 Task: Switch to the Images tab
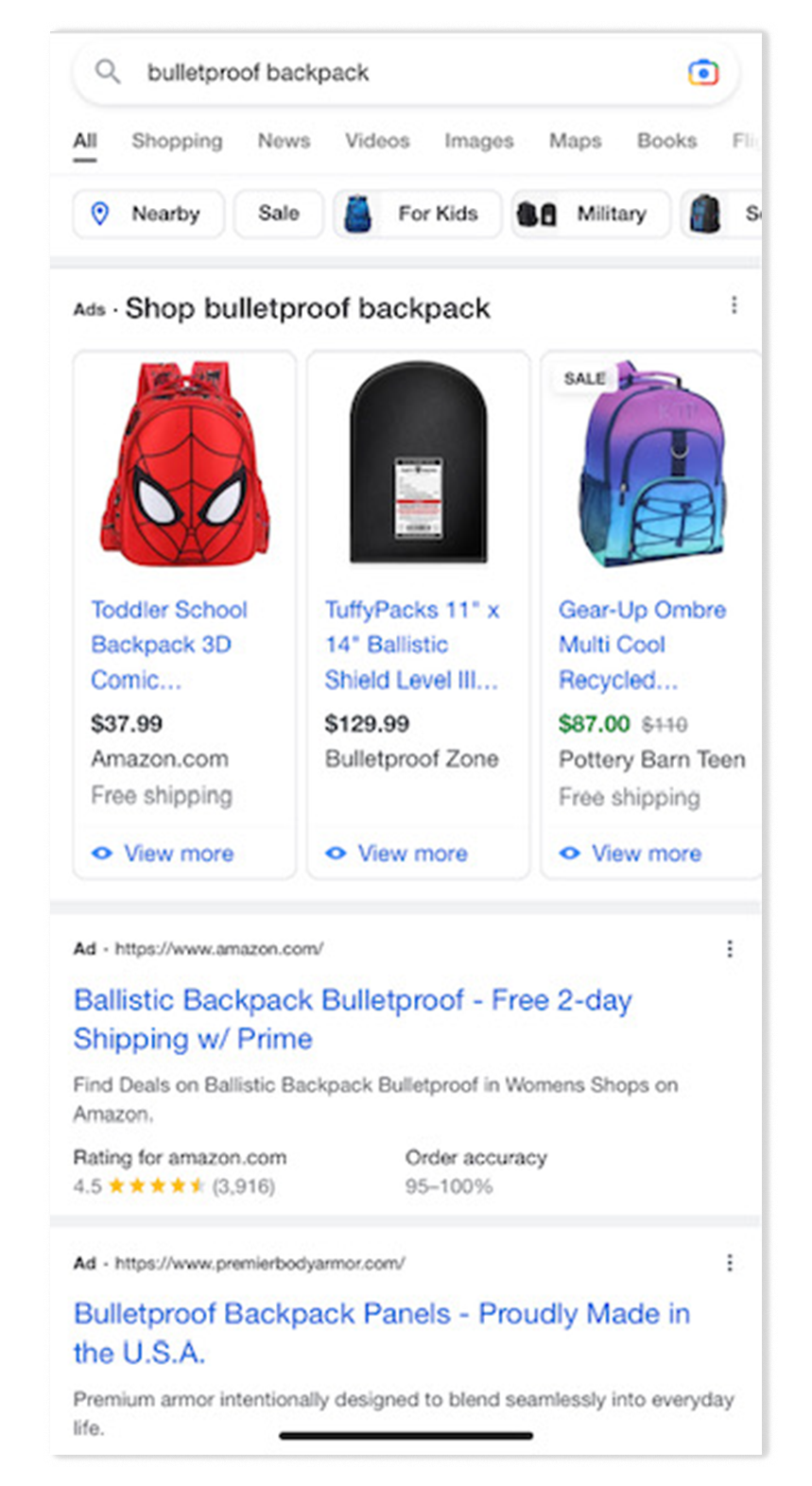point(478,141)
